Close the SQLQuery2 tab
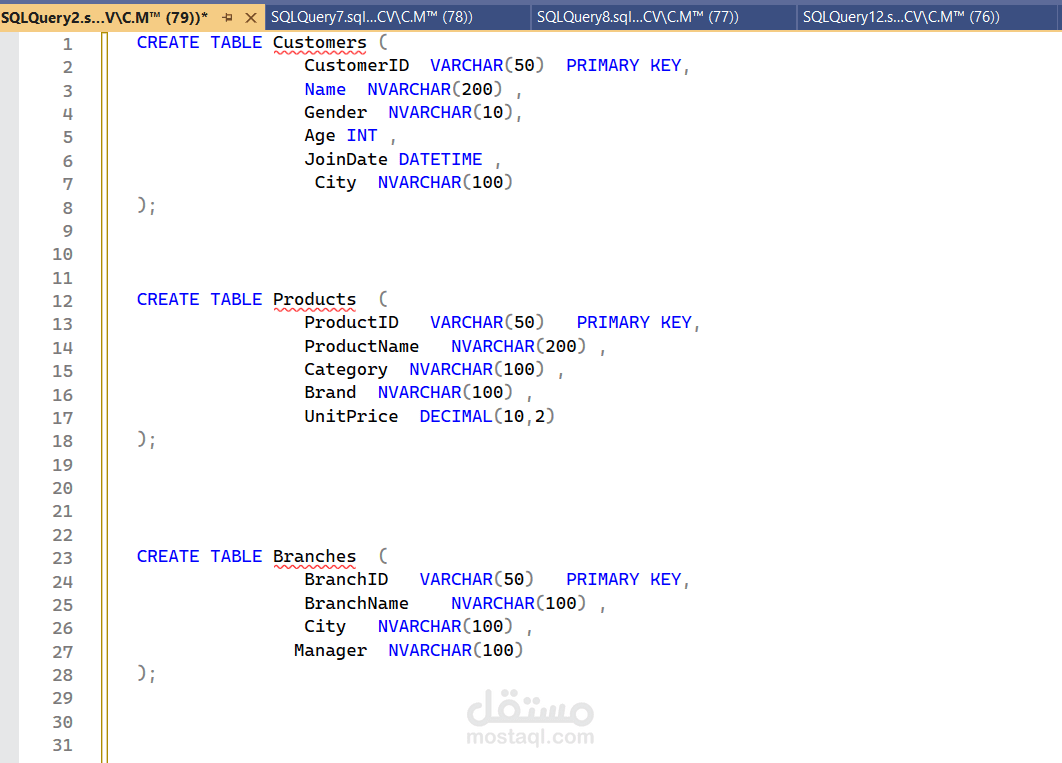 pos(251,18)
